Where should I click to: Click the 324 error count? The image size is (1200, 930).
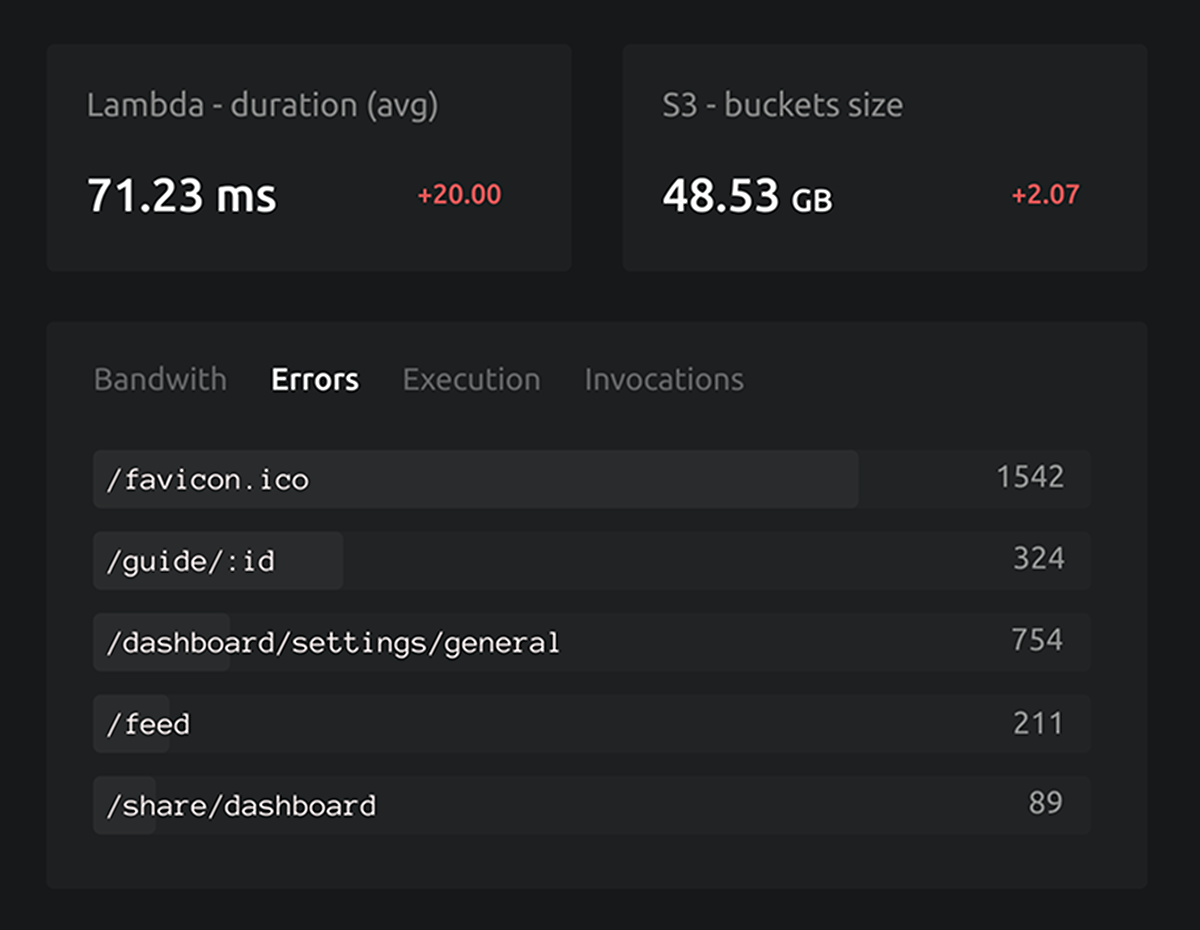(1038, 559)
